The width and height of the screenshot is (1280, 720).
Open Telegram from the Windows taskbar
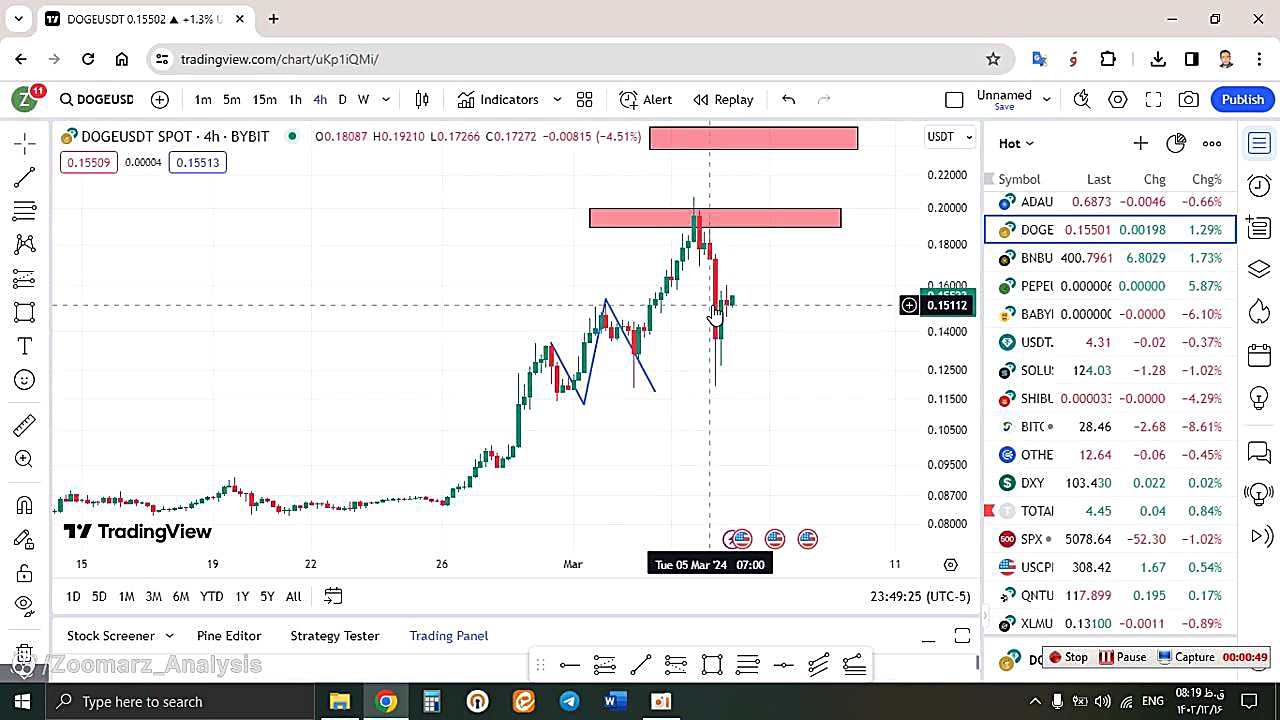tap(569, 702)
